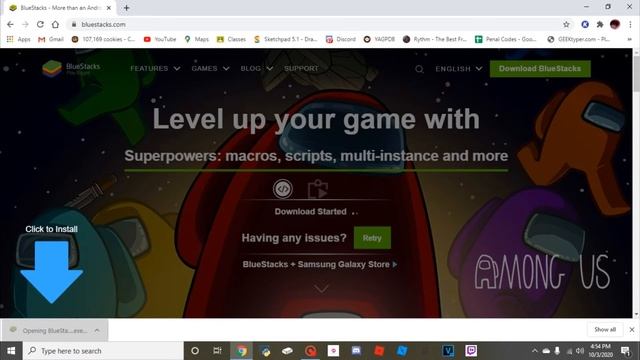Close the BlueStacks browser tab

point(109,8)
